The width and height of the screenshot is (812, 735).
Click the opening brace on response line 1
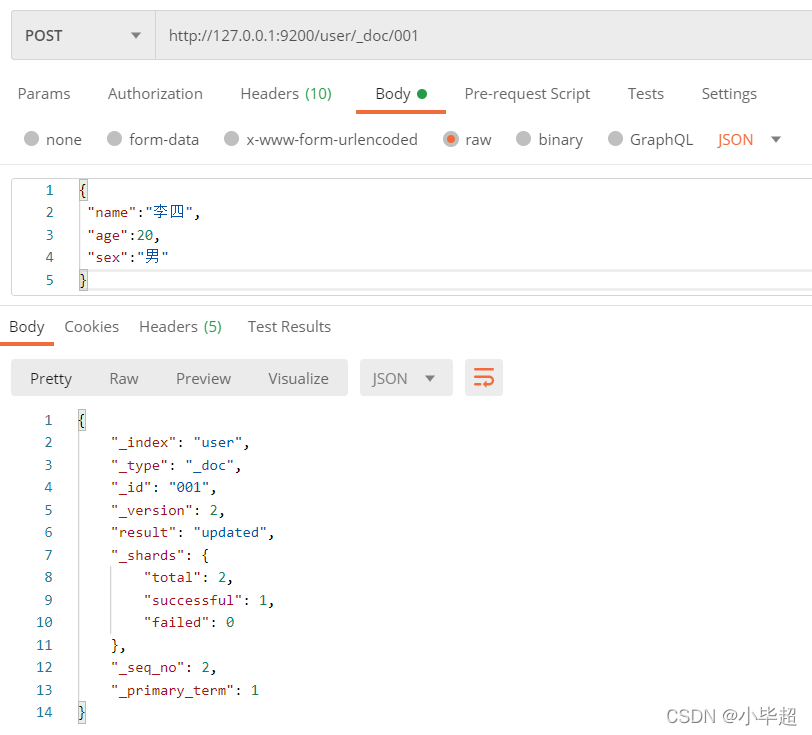pyautogui.click(x=81, y=420)
